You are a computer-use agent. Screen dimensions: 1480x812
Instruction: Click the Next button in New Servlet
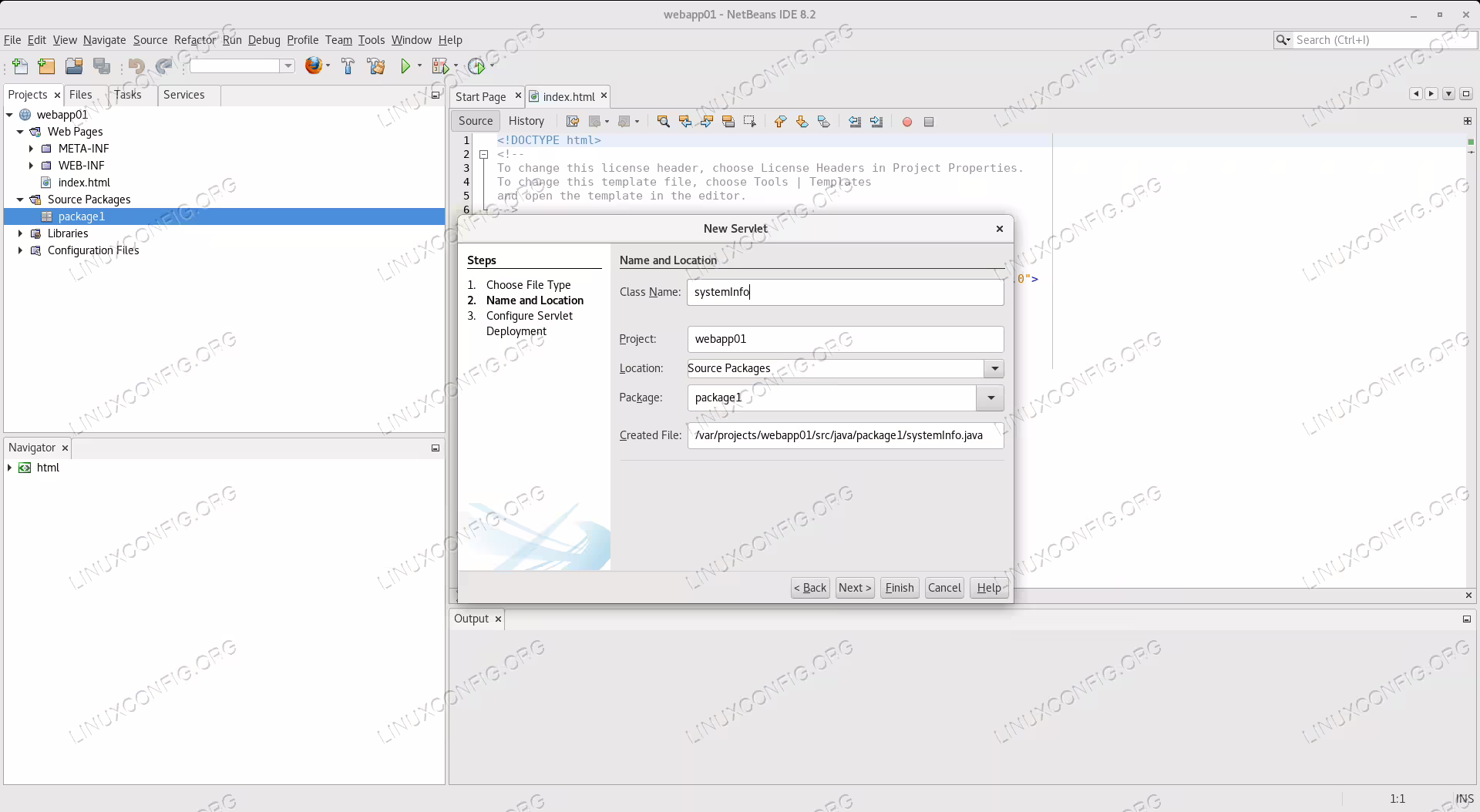[x=855, y=588]
